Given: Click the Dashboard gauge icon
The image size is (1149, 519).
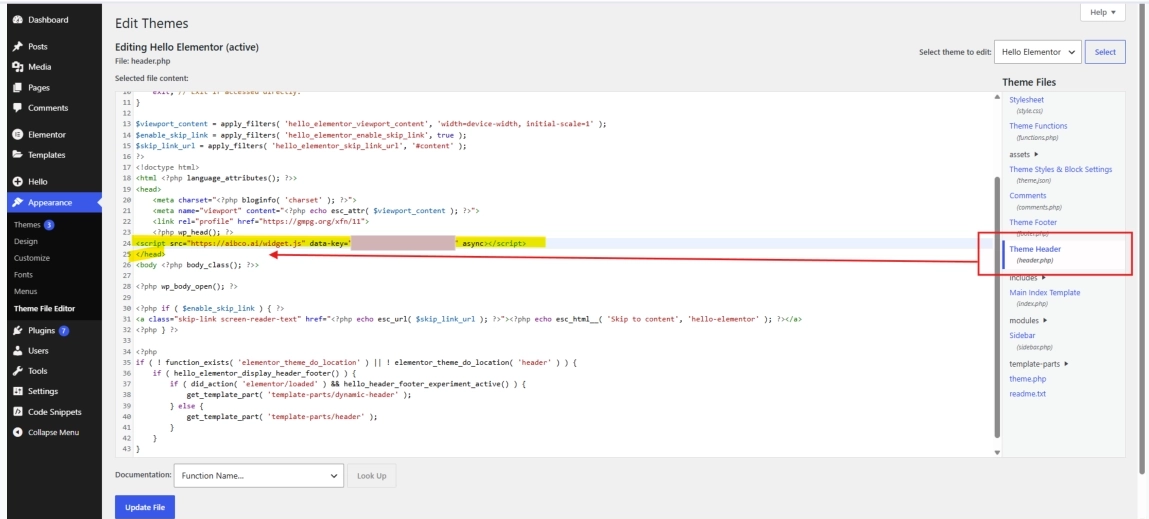Looking at the screenshot, I should [18, 20].
